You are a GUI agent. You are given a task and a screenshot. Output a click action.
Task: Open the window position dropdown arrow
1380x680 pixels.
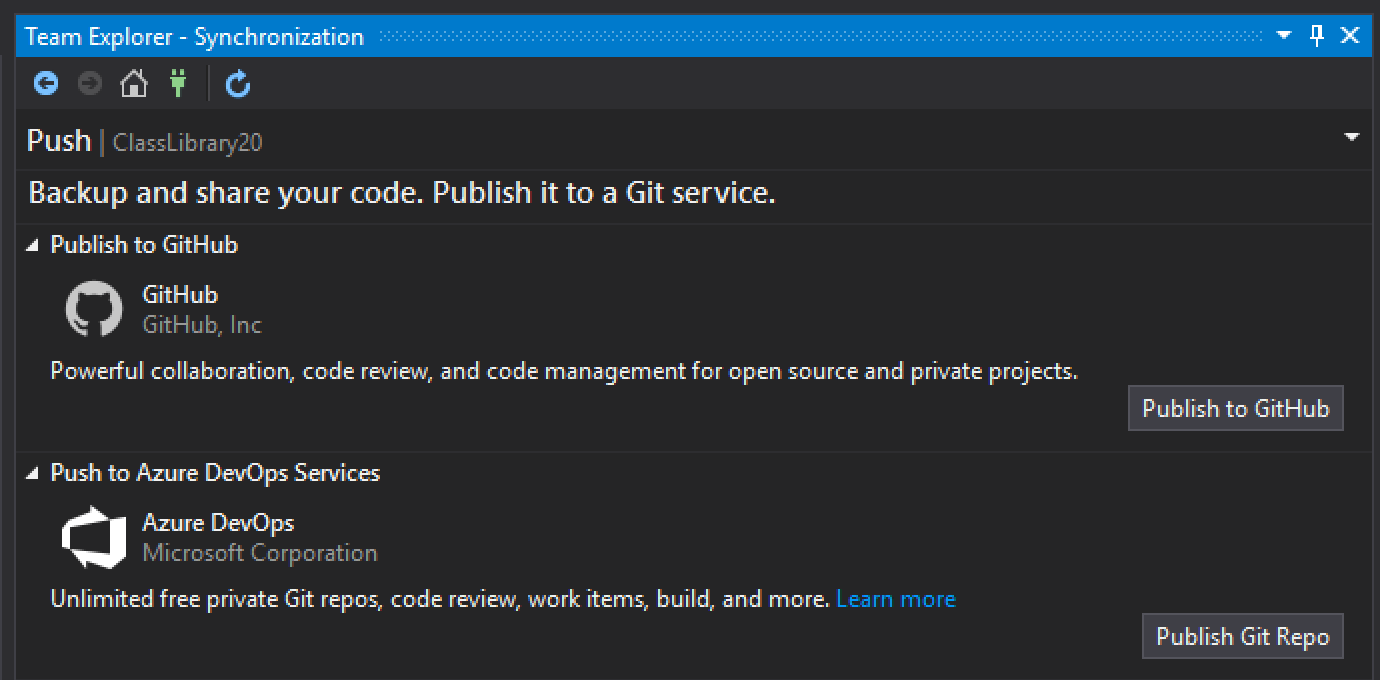[x=1285, y=36]
